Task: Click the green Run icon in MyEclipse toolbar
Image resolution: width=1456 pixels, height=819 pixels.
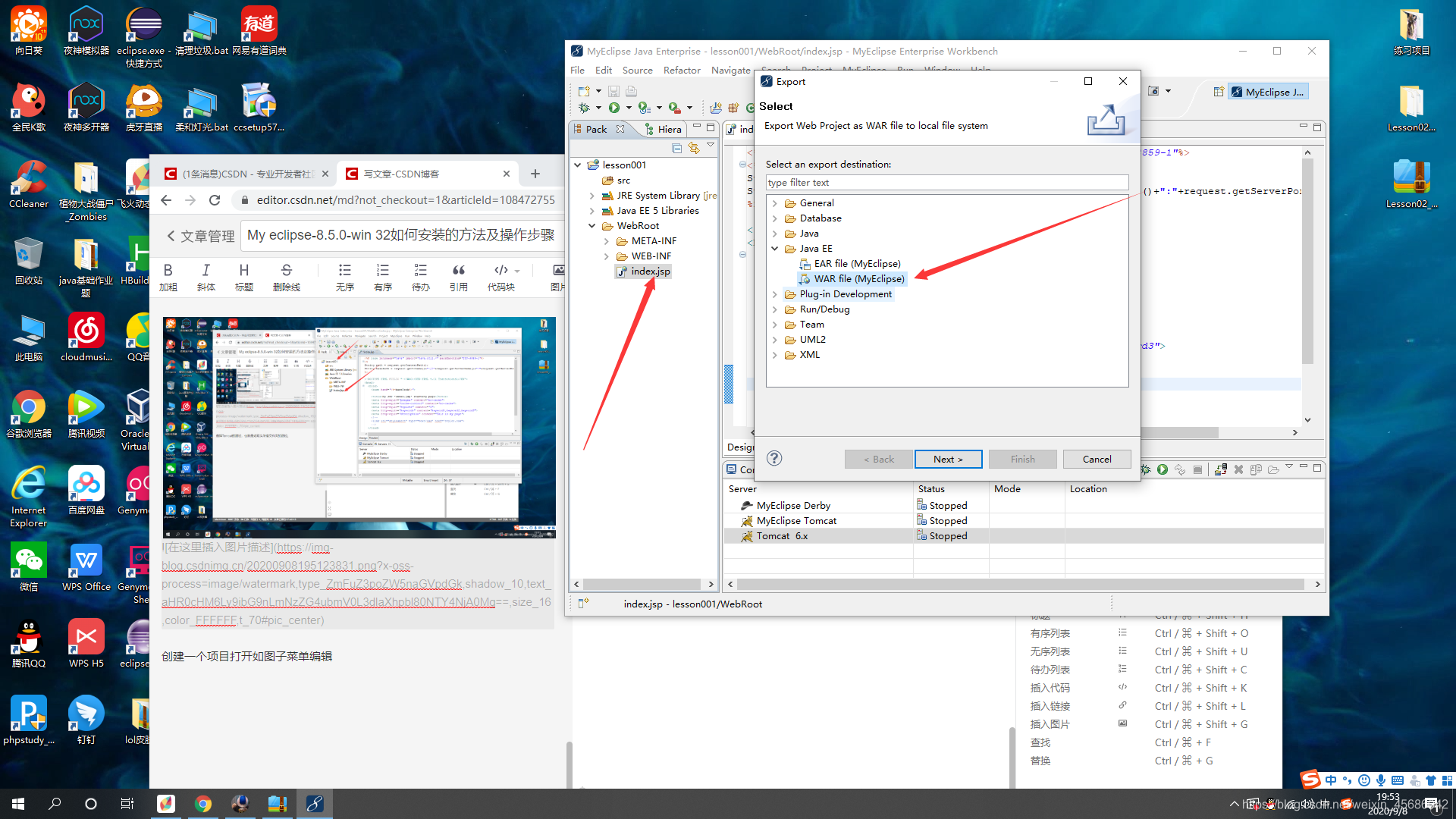Action: tap(614, 108)
